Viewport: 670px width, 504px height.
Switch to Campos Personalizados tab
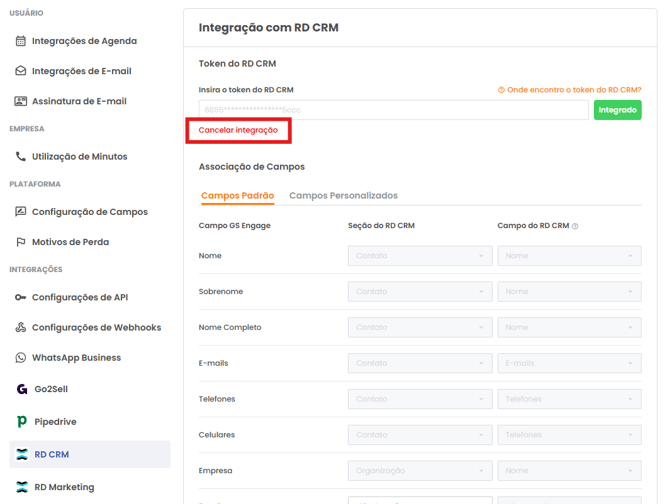pos(343,196)
